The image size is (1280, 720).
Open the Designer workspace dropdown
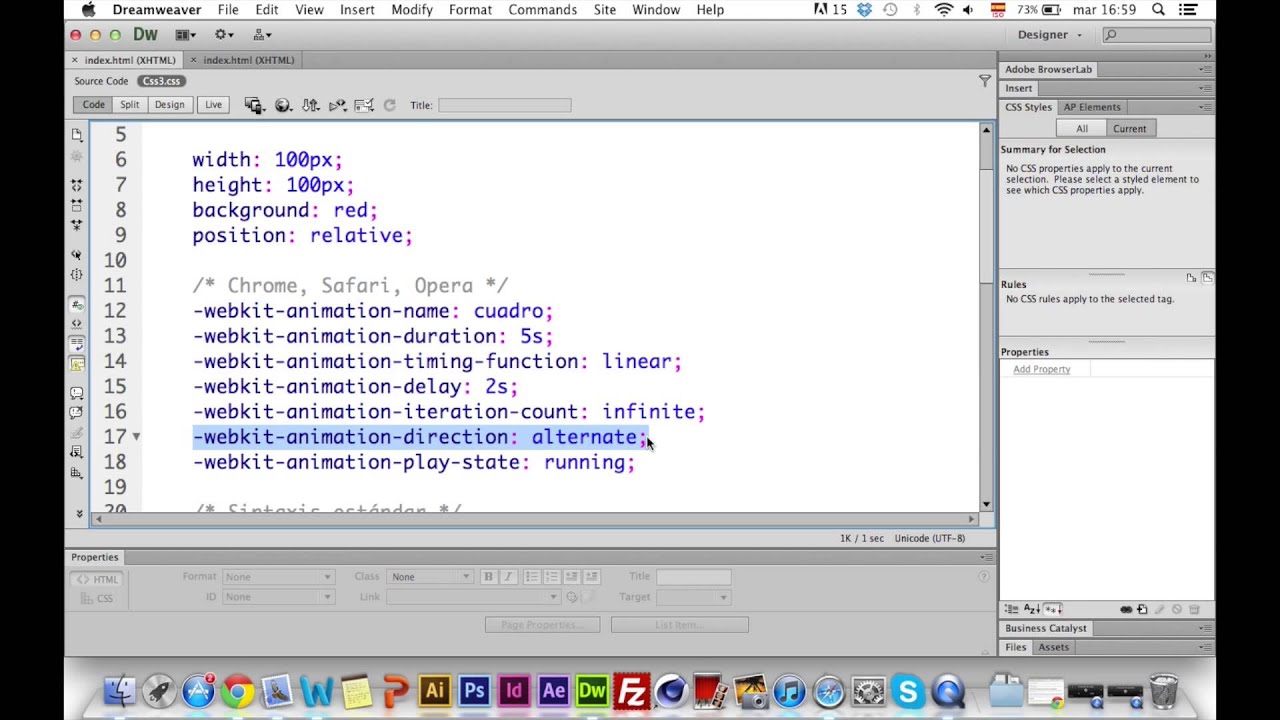[x=1050, y=35]
